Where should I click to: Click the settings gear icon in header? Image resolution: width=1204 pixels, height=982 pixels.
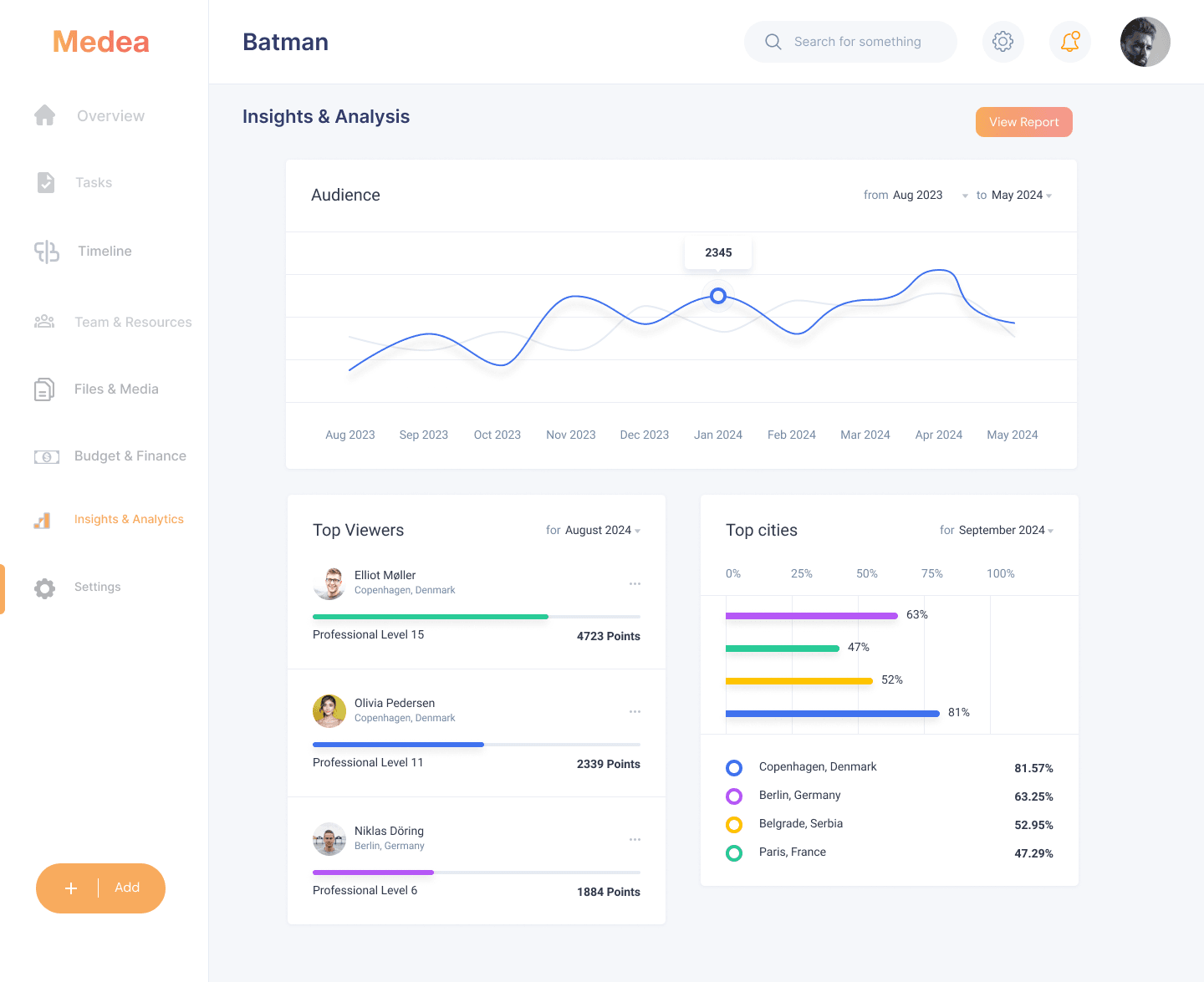point(1002,42)
